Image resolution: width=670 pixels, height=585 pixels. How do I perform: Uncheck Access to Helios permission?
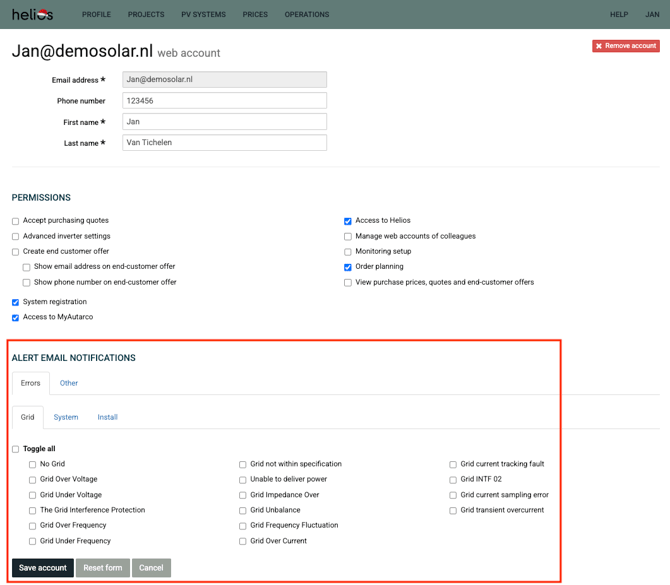[x=348, y=221]
